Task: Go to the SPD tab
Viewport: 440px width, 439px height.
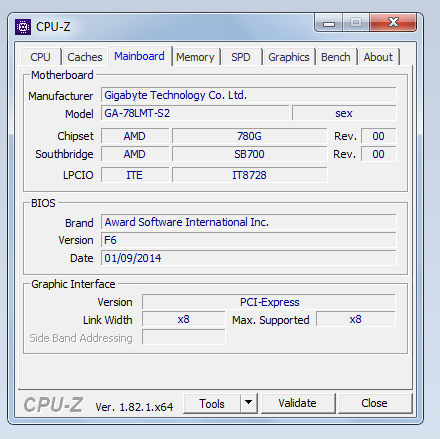Action: [x=241, y=57]
